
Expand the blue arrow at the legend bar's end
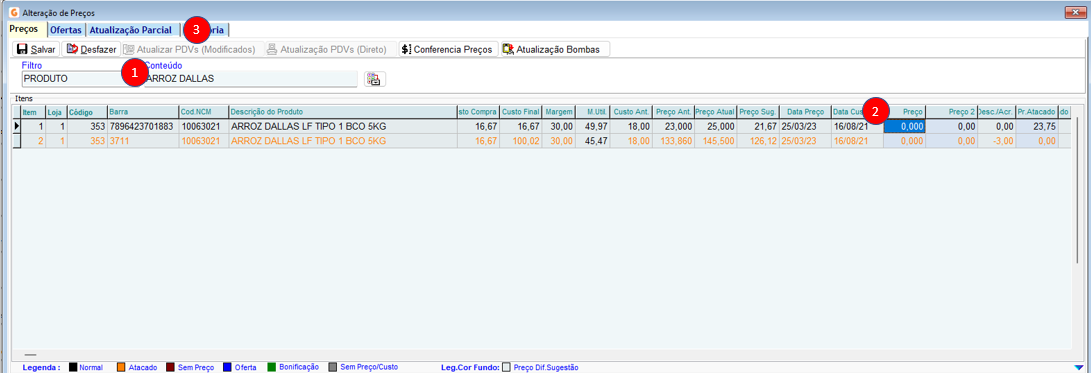coord(1078,367)
